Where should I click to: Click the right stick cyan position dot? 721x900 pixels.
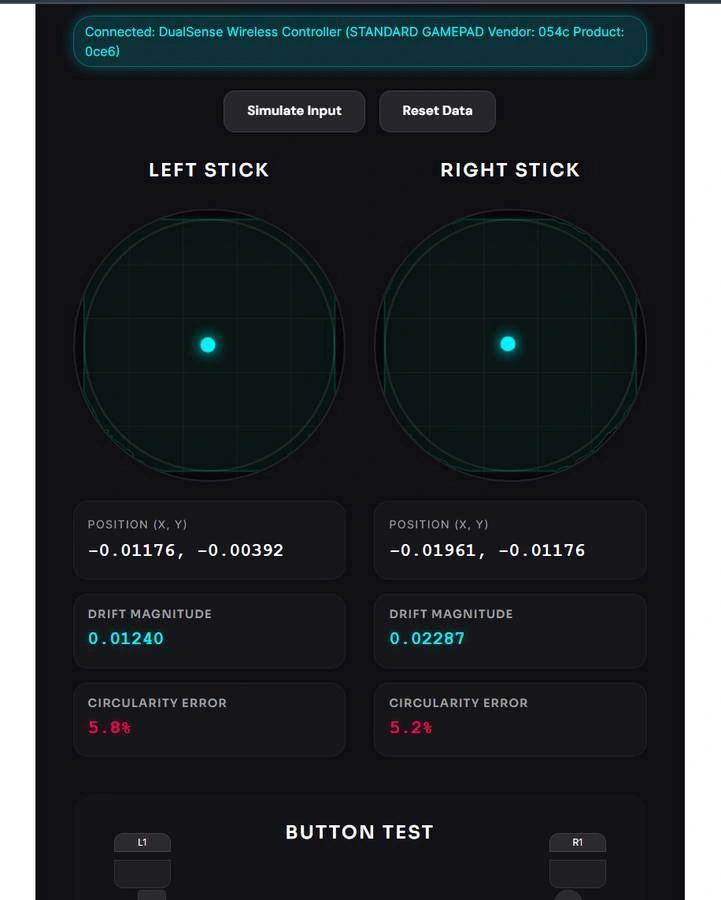click(508, 344)
